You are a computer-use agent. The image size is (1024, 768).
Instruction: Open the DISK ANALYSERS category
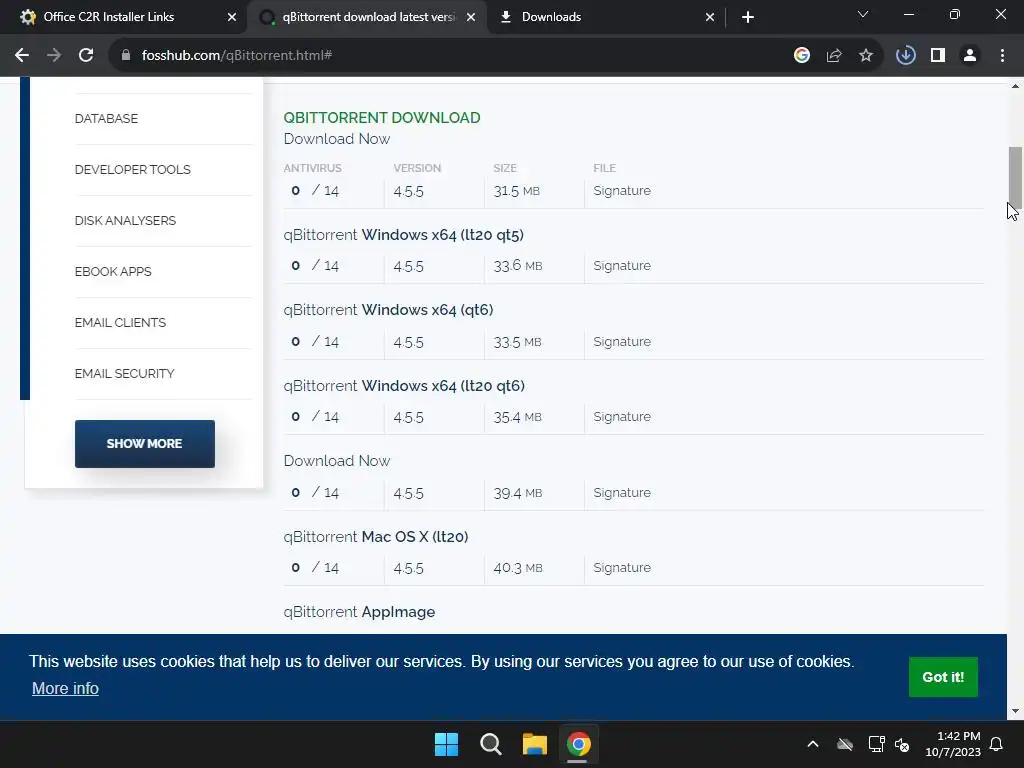(x=125, y=221)
